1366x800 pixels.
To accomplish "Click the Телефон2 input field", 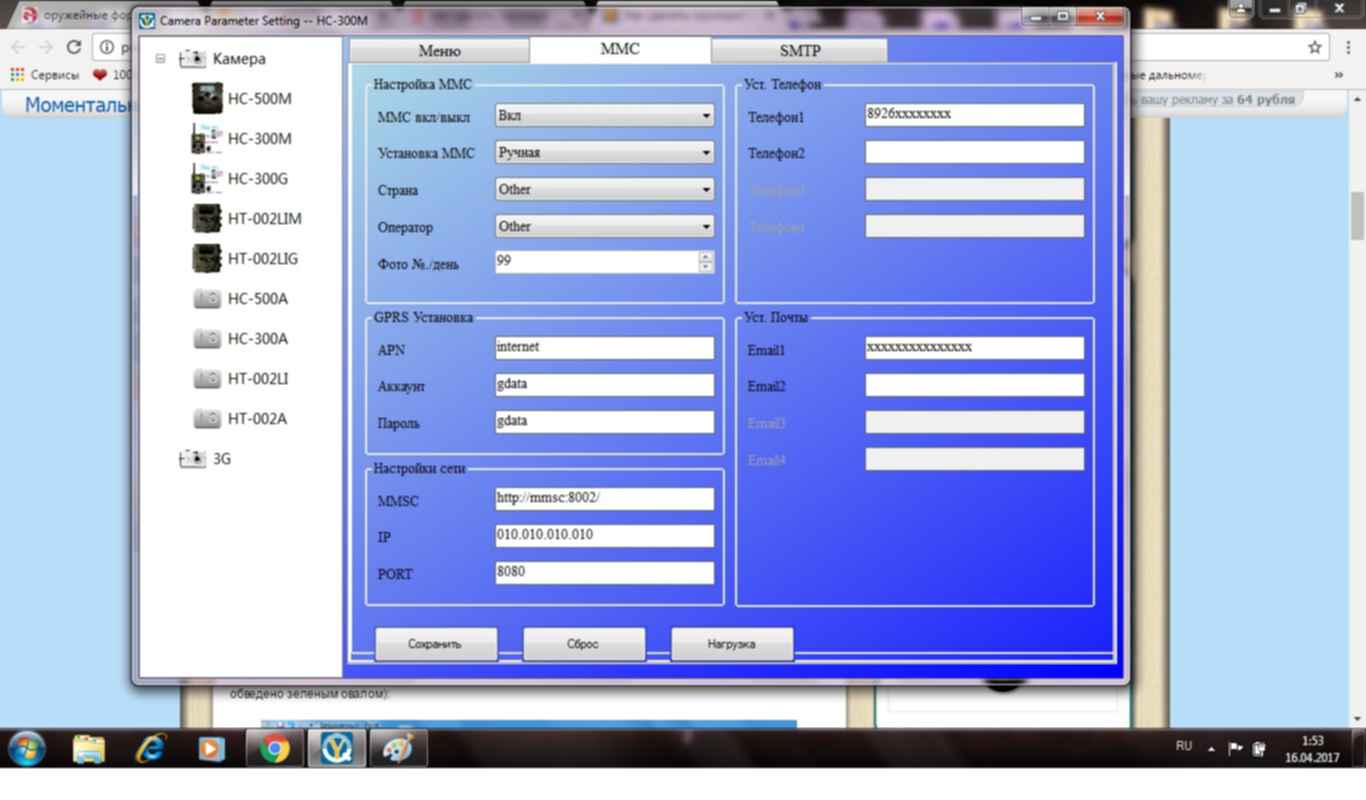I will coord(975,152).
